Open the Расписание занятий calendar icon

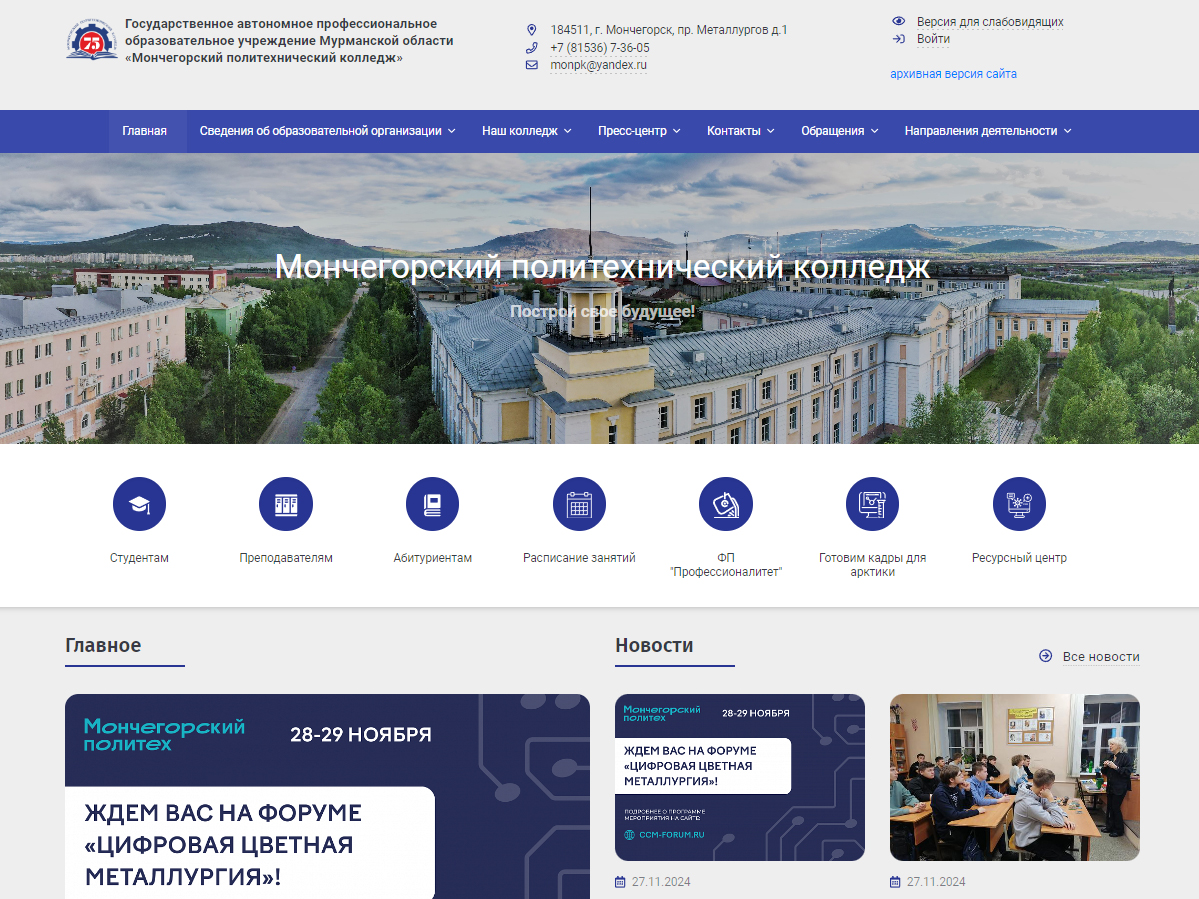(x=579, y=503)
